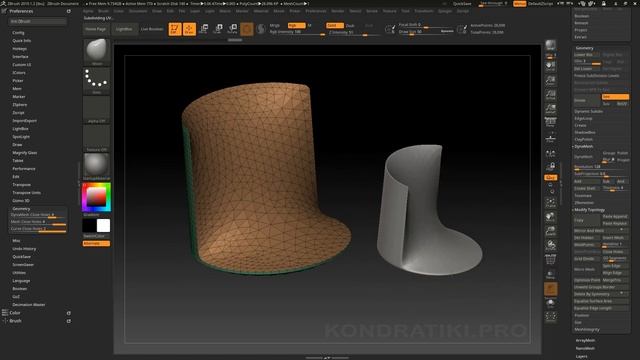
Task: Click the Zoom3D icon on right shelf
Action: coord(551,231)
